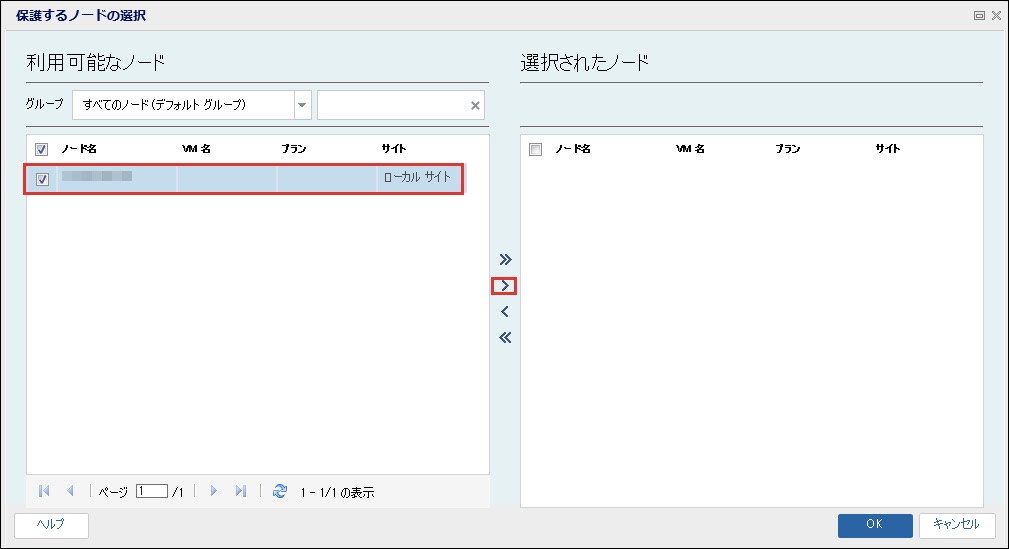Viewport: 1009px width, 549px height.
Task: Go to last page of available nodes
Action: [241, 491]
